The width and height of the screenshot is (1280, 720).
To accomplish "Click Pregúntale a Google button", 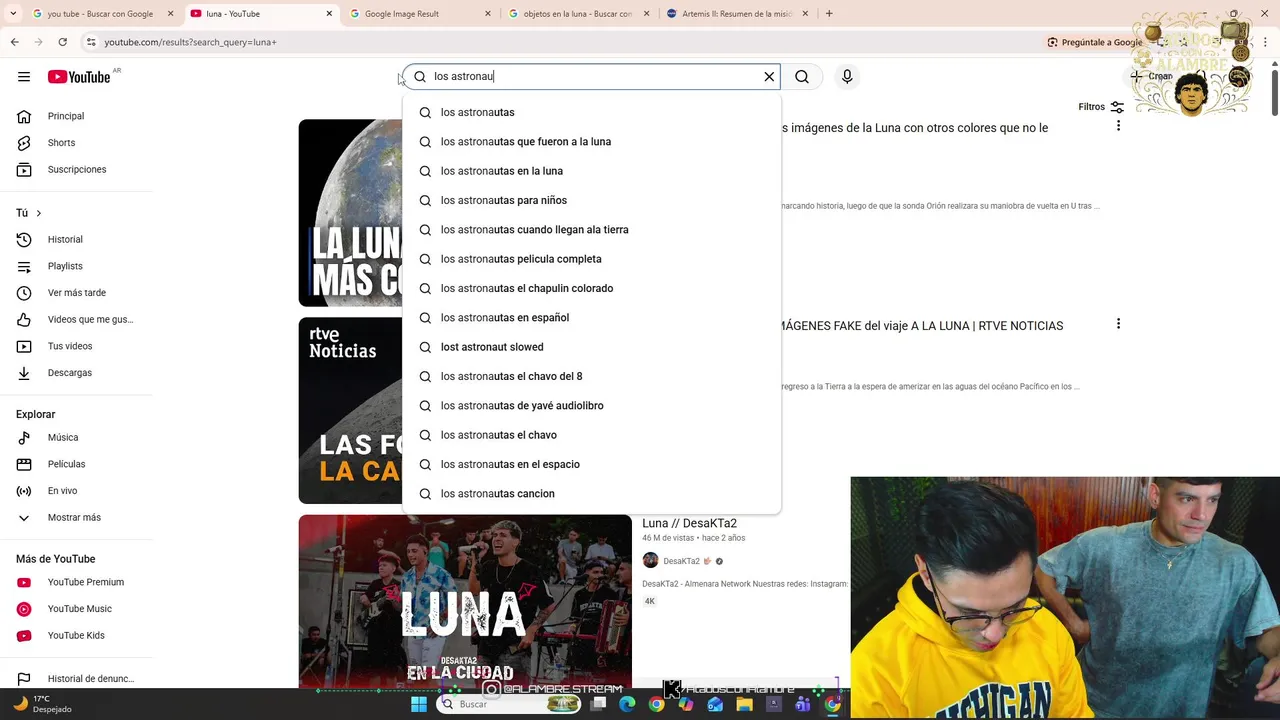I will click(x=1094, y=42).
